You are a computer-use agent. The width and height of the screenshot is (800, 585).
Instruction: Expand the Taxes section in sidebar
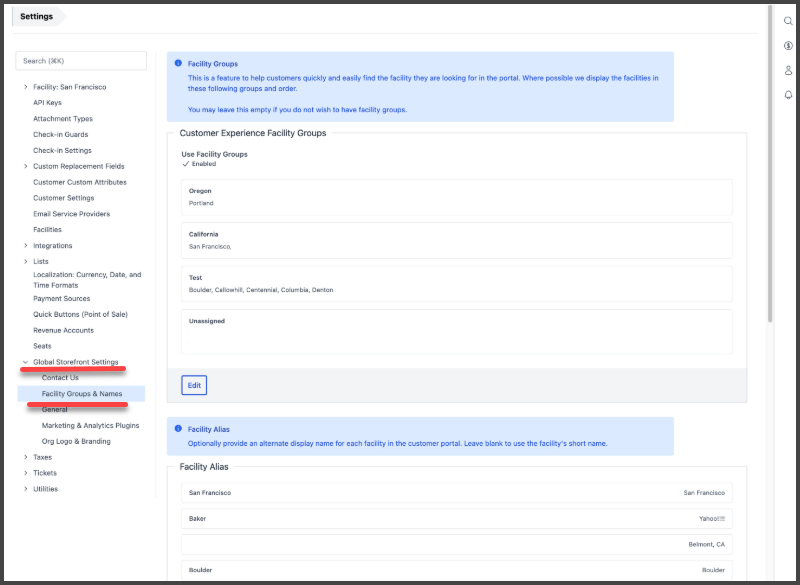pos(26,457)
